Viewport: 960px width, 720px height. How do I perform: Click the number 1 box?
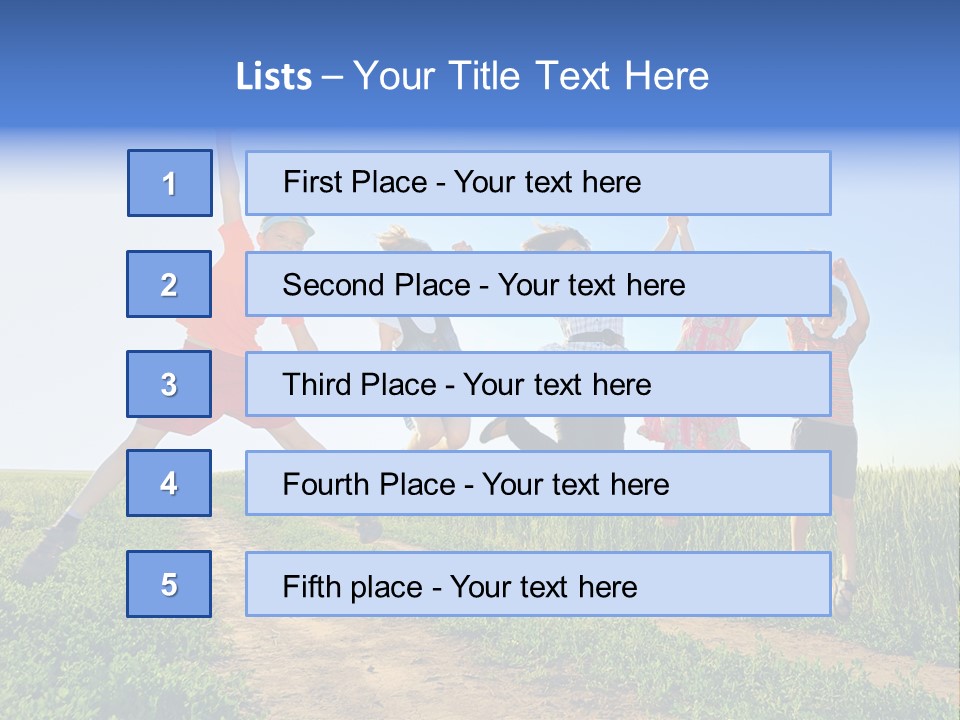[170, 183]
